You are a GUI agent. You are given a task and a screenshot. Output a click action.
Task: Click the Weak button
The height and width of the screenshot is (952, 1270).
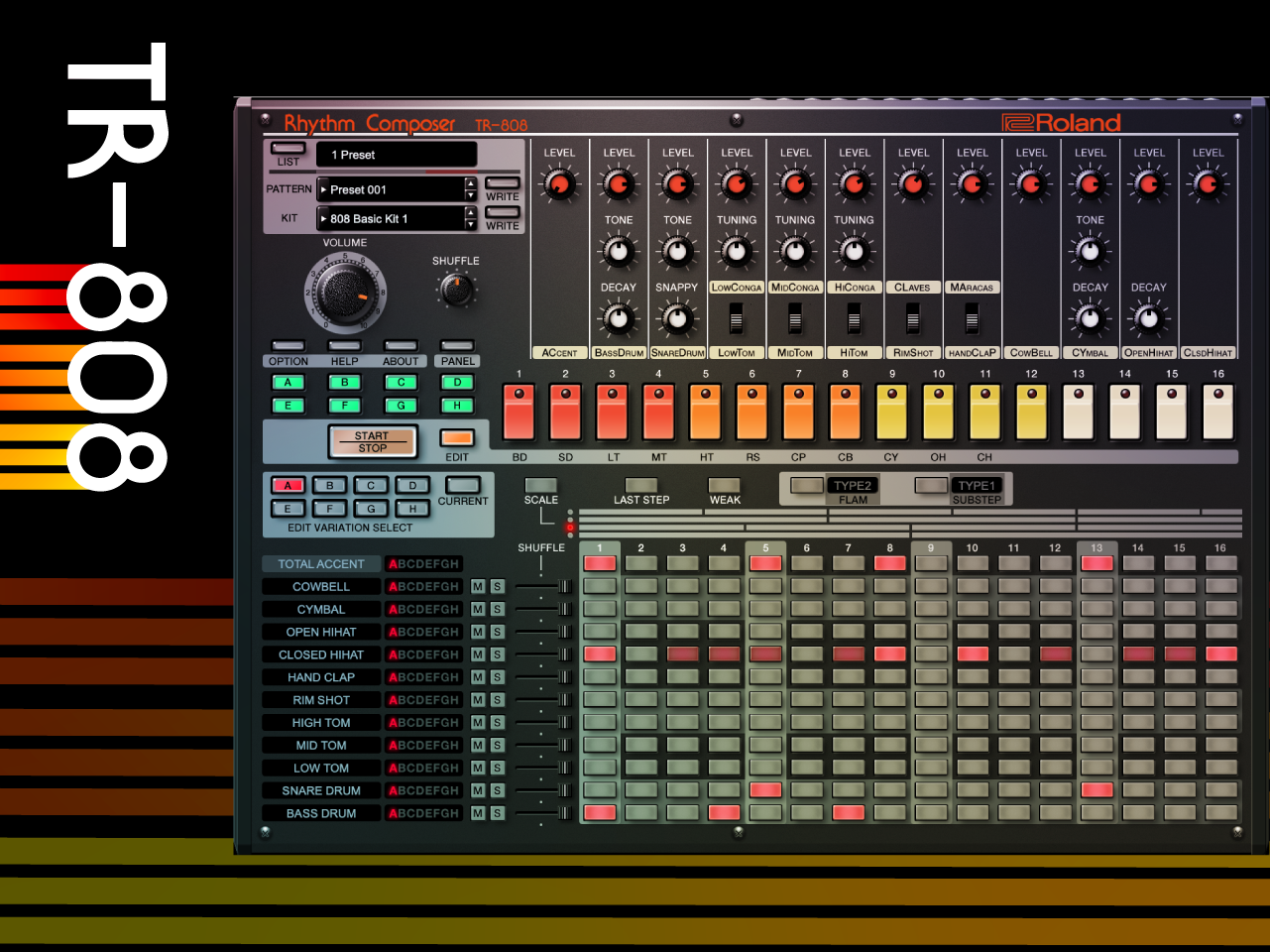tap(725, 485)
